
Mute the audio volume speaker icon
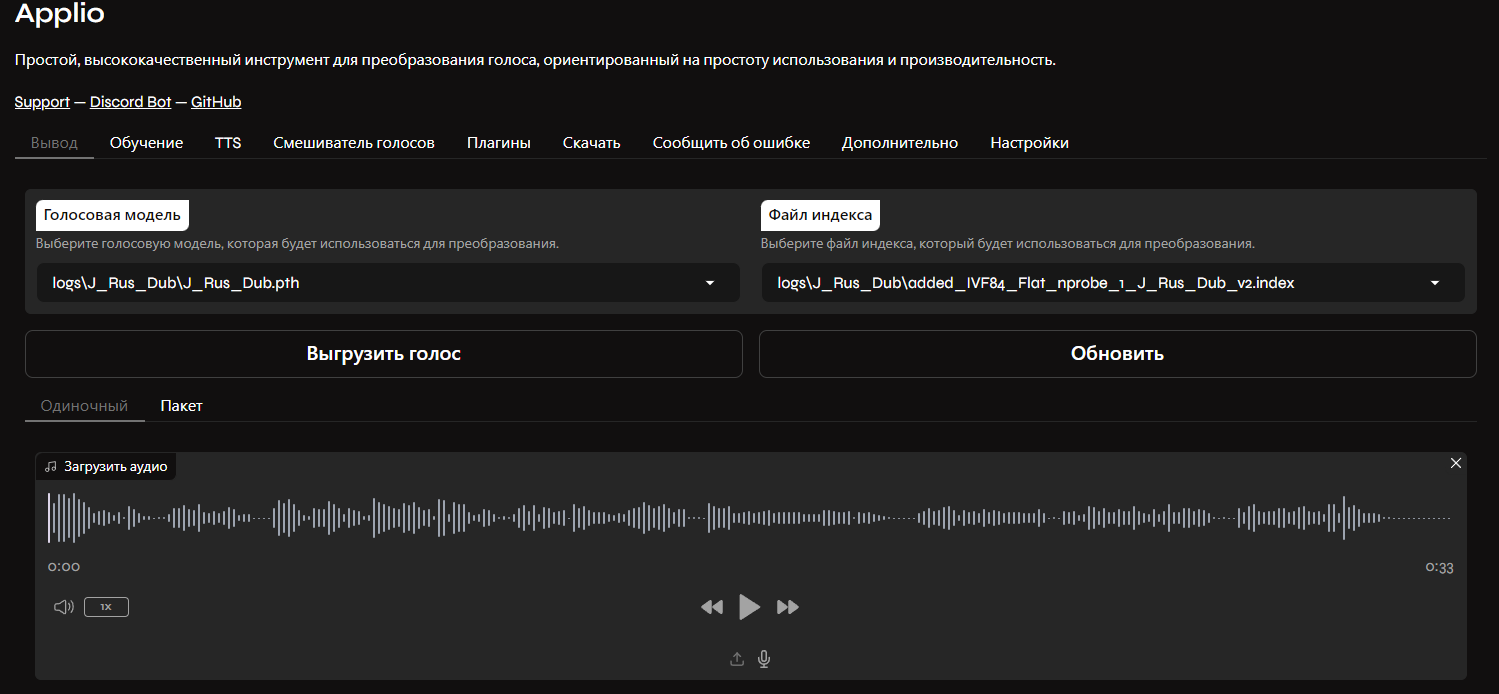(x=64, y=607)
